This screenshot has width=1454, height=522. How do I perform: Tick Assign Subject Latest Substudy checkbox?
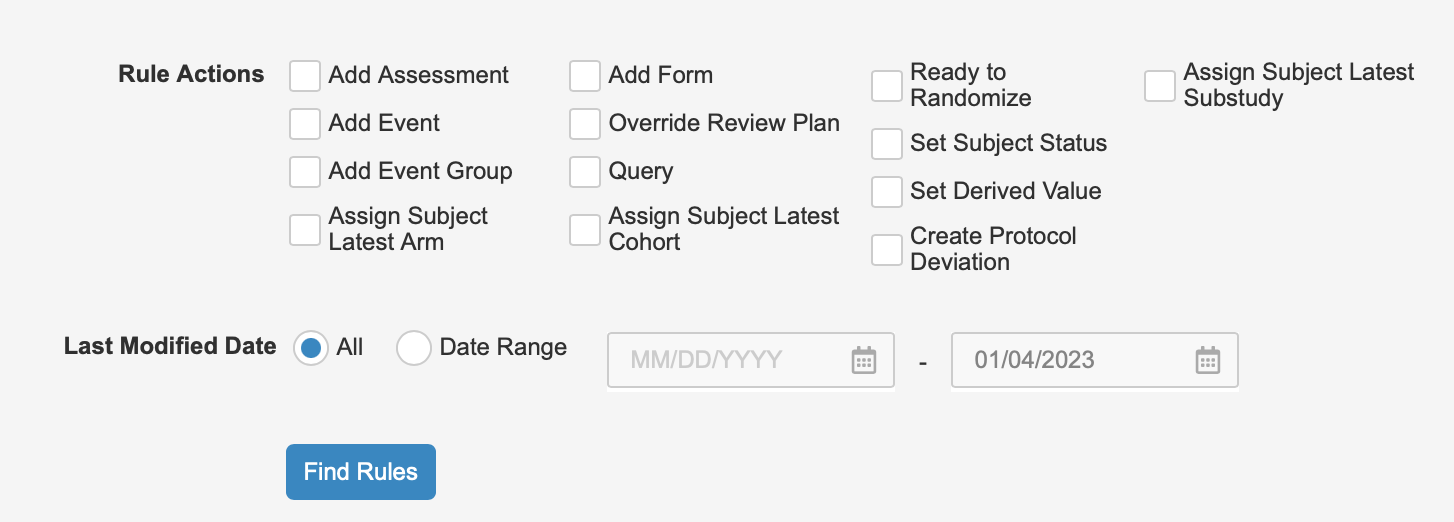(1160, 86)
